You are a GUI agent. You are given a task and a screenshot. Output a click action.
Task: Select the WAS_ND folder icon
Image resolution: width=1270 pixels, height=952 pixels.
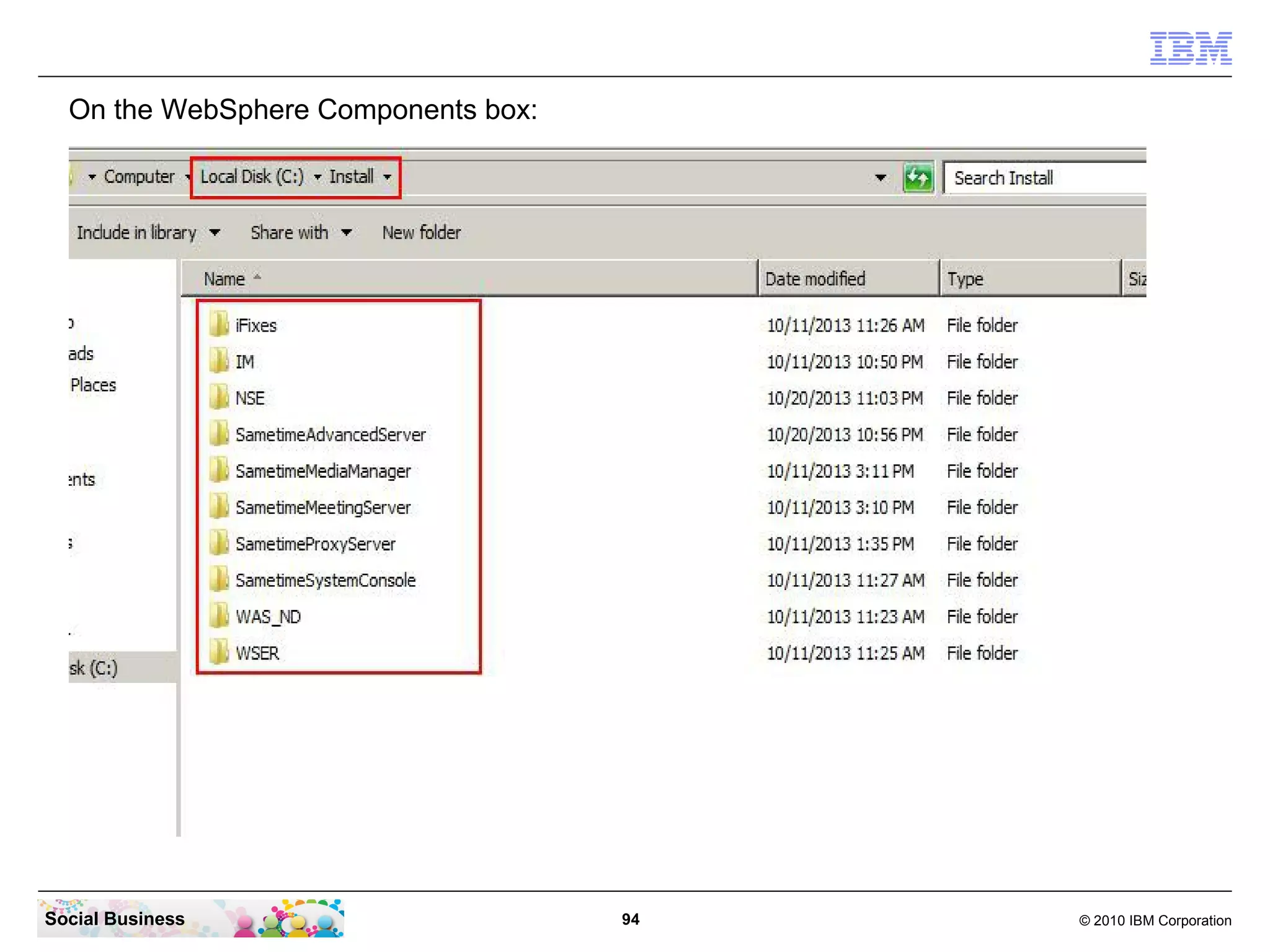[219, 616]
